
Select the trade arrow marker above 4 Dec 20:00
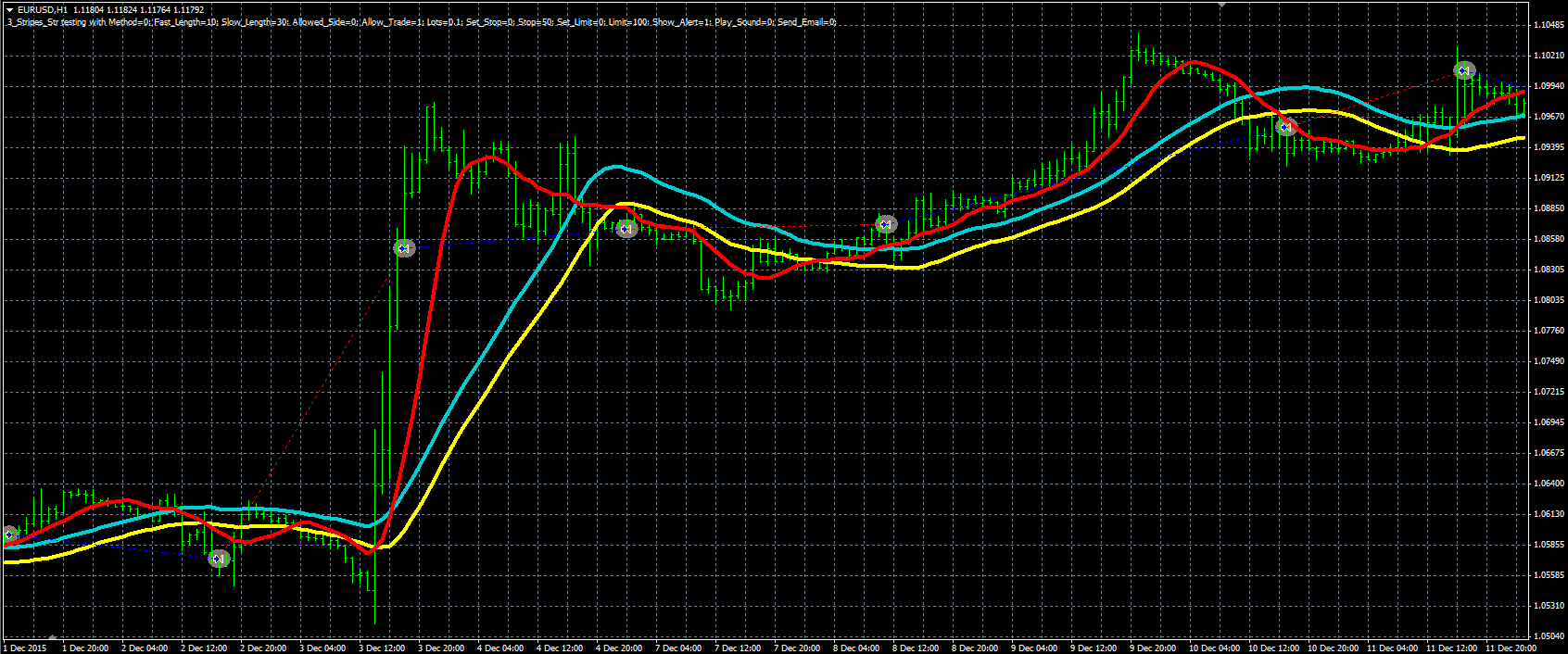(x=627, y=228)
